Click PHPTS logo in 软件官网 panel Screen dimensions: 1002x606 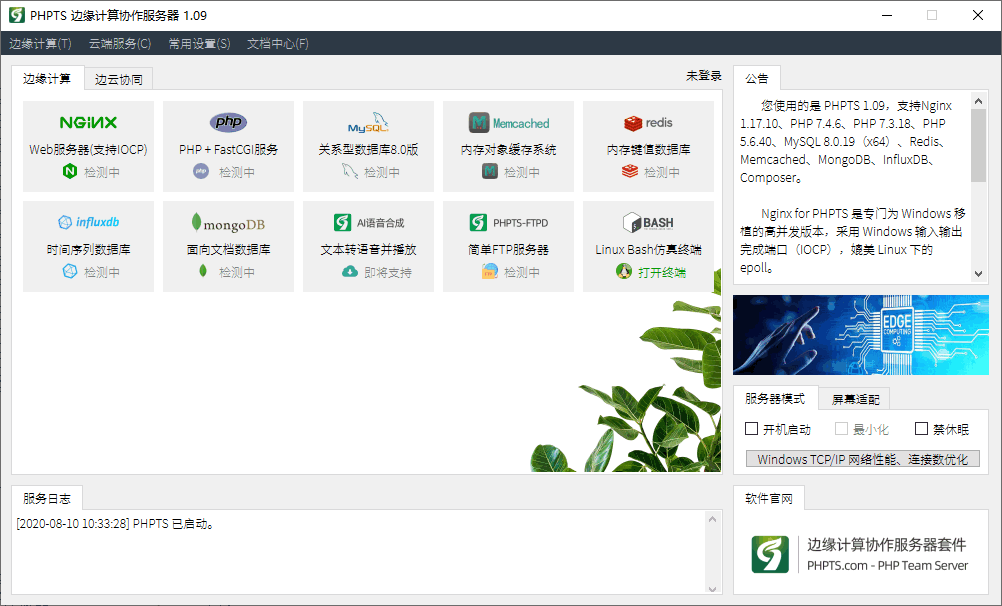coord(770,554)
